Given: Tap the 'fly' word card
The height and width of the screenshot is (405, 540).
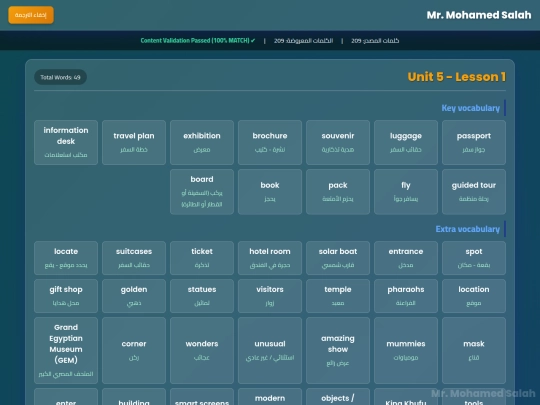Looking at the screenshot, I should [x=406, y=192].
